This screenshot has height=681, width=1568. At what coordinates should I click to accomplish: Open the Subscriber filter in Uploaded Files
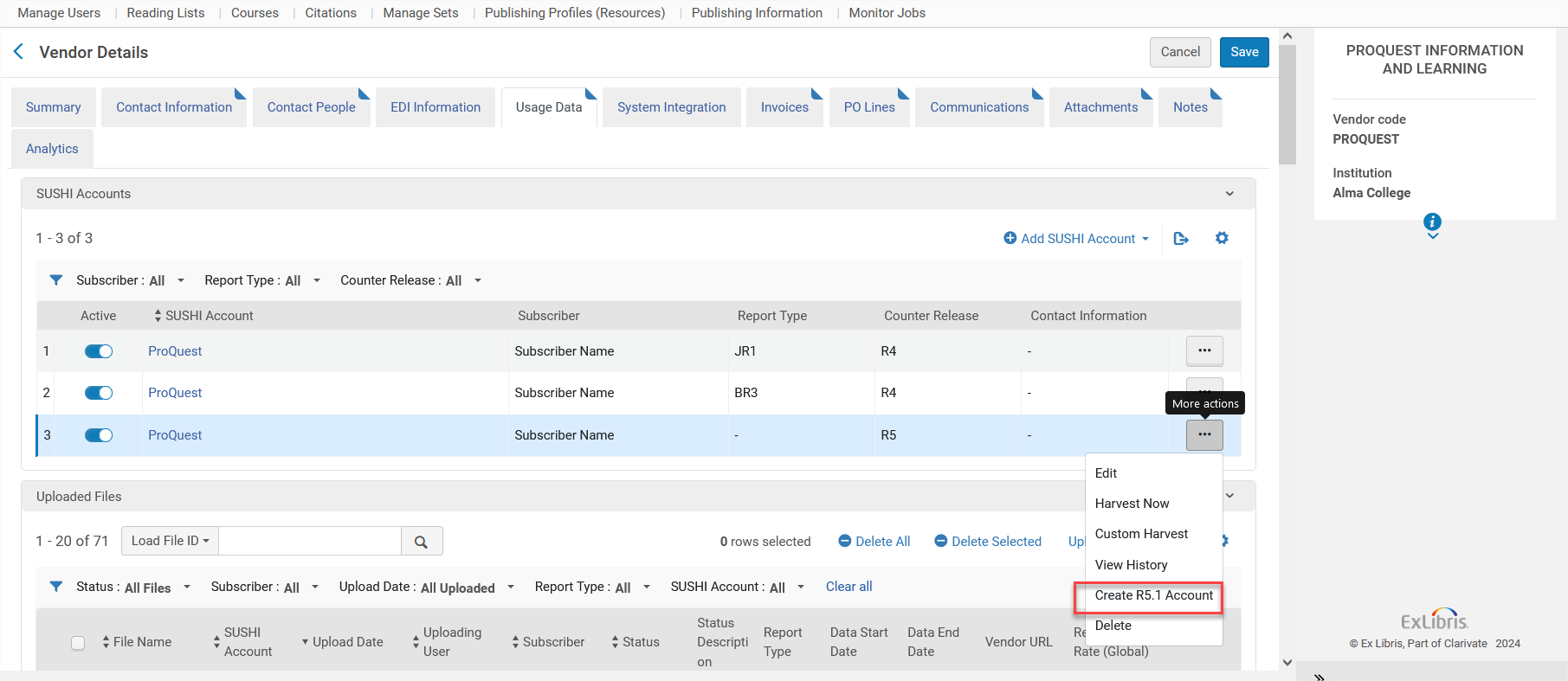point(264,587)
